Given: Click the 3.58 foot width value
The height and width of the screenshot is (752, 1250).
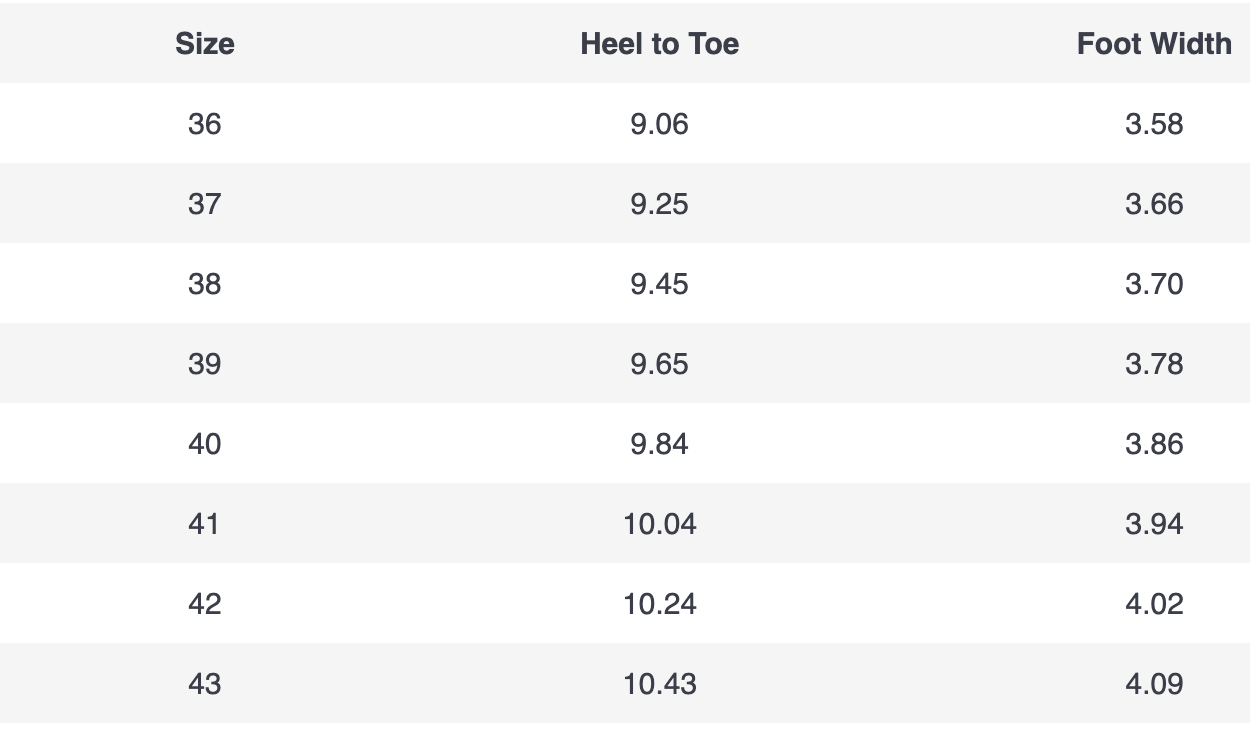Looking at the screenshot, I should (1154, 124).
